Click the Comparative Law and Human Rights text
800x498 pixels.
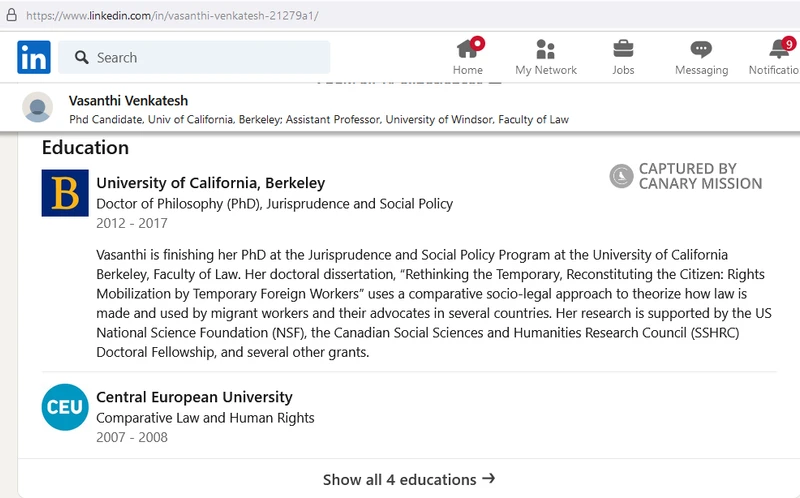click(205, 418)
